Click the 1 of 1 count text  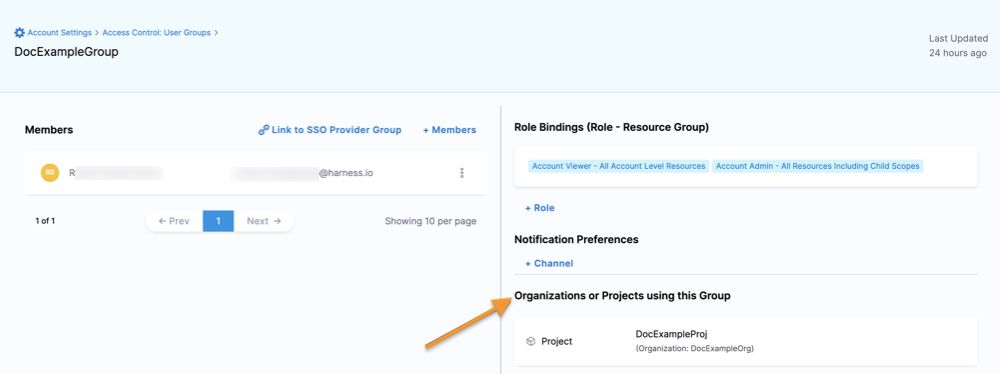[45, 221]
